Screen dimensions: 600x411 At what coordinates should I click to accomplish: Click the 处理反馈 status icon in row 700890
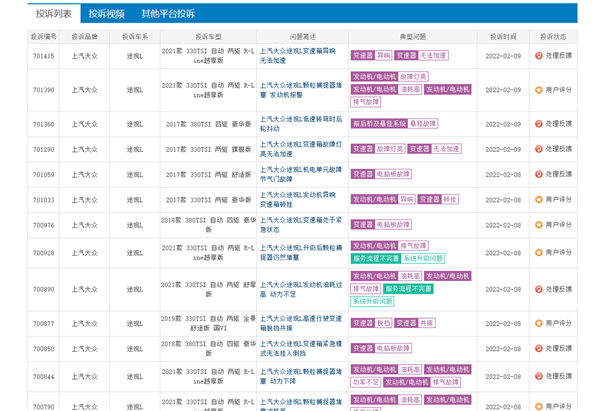click(x=539, y=289)
